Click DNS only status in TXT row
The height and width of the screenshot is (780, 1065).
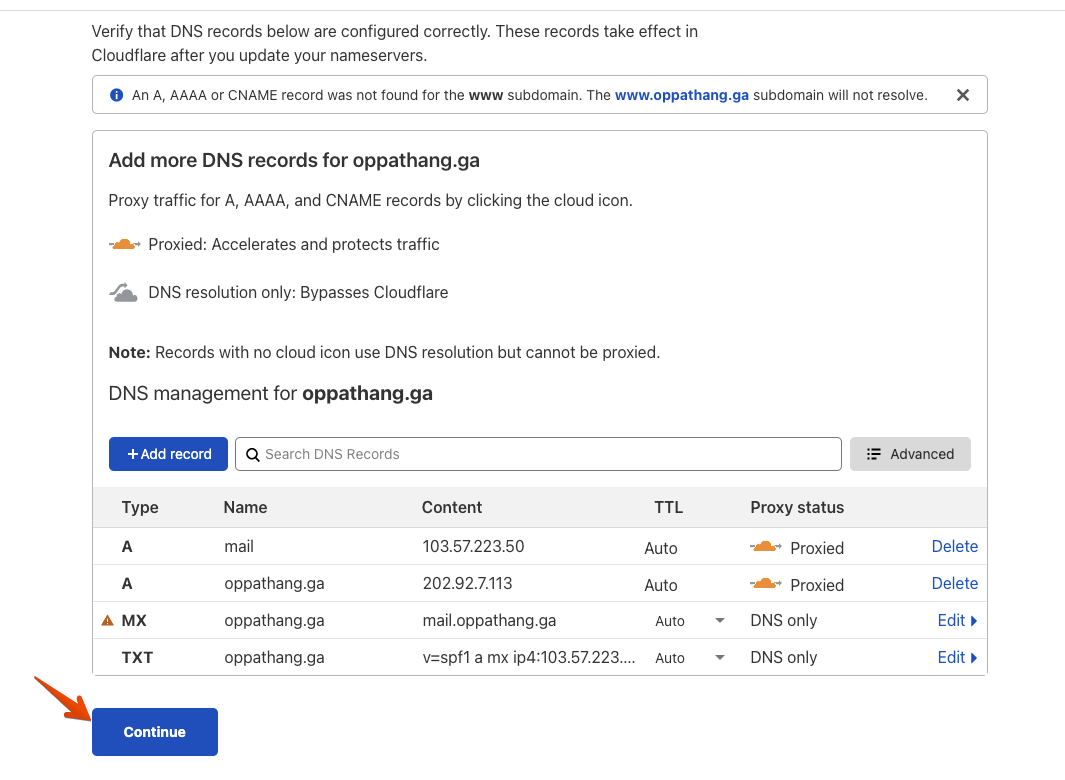pos(783,657)
